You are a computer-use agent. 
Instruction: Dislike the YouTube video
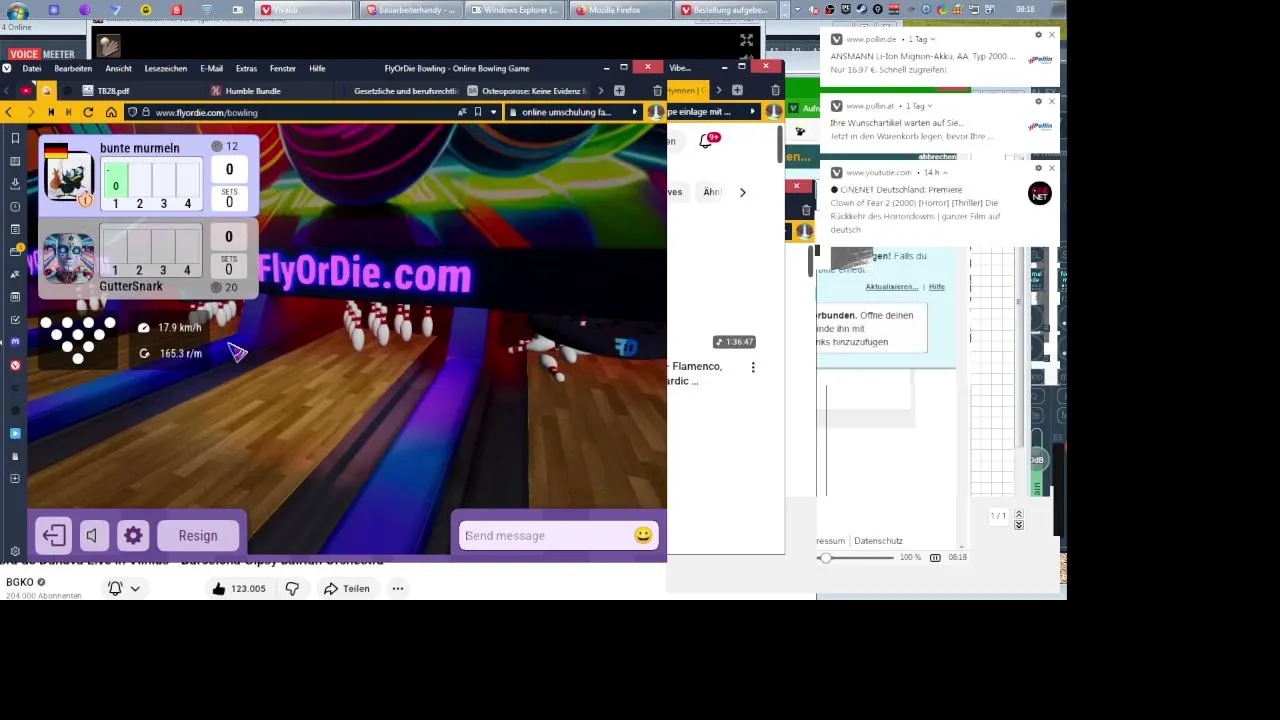click(292, 588)
